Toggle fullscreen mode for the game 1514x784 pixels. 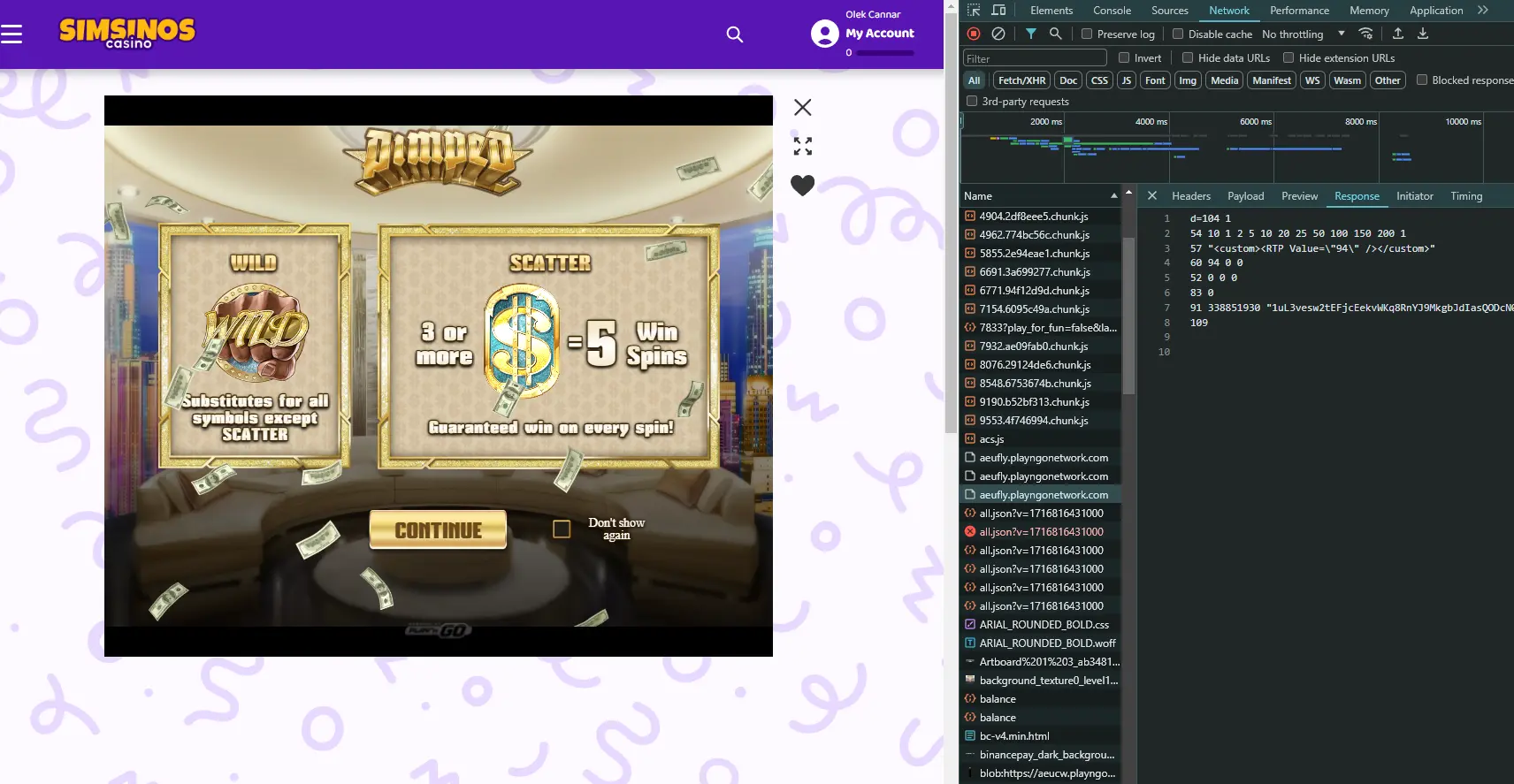click(x=802, y=146)
